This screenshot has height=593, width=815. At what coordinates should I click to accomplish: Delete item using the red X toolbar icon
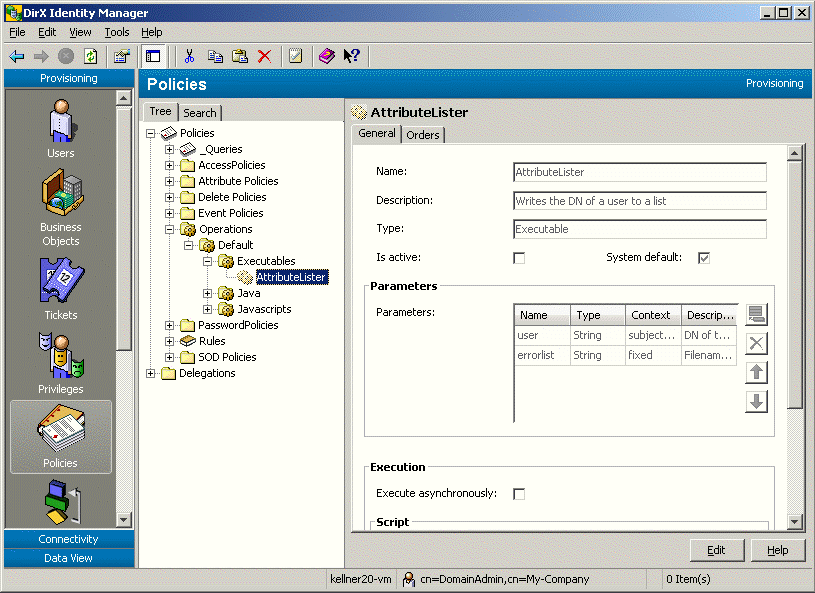pyautogui.click(x=263, y=55)
